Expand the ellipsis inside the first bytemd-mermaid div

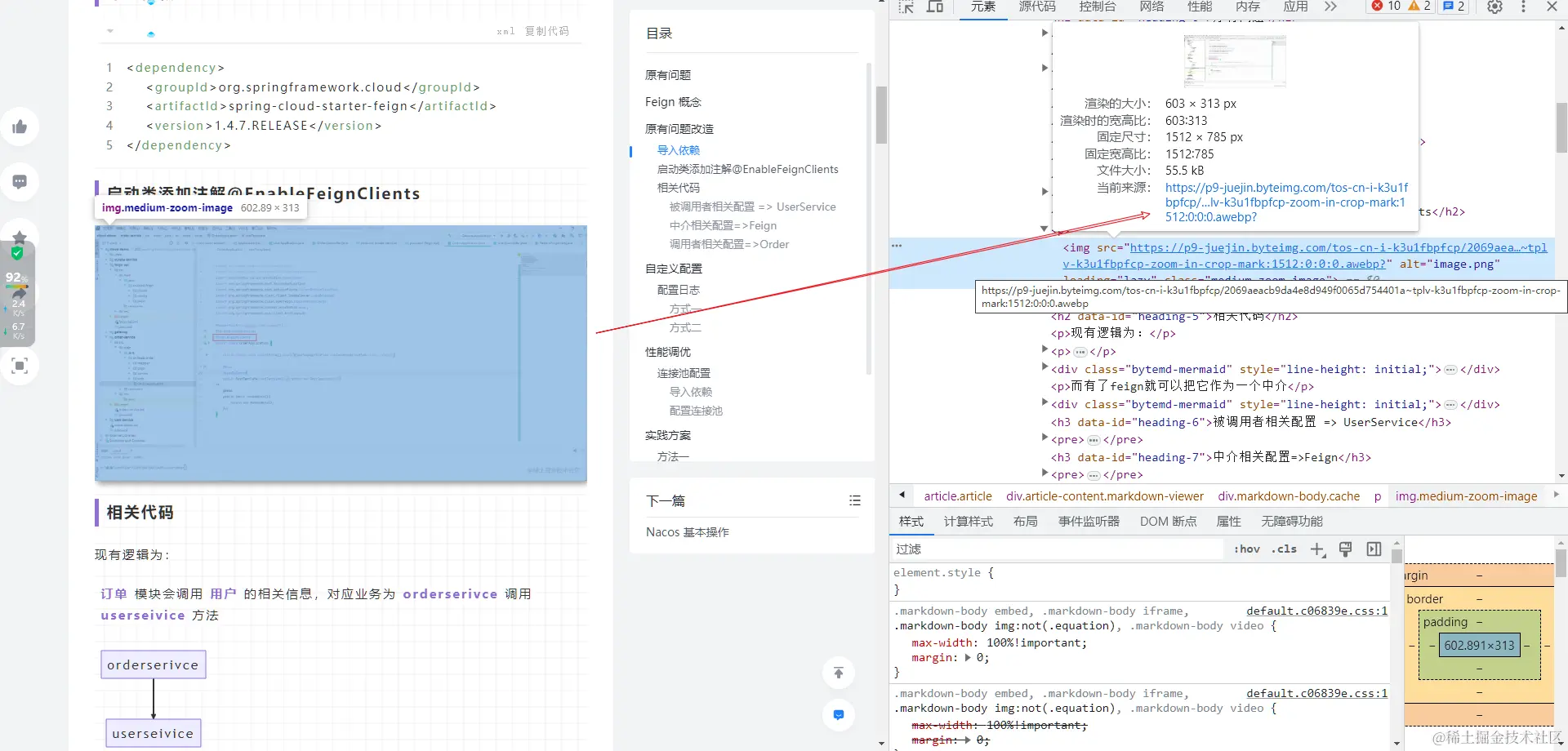pyautogui.click(x=1450, y=370)
